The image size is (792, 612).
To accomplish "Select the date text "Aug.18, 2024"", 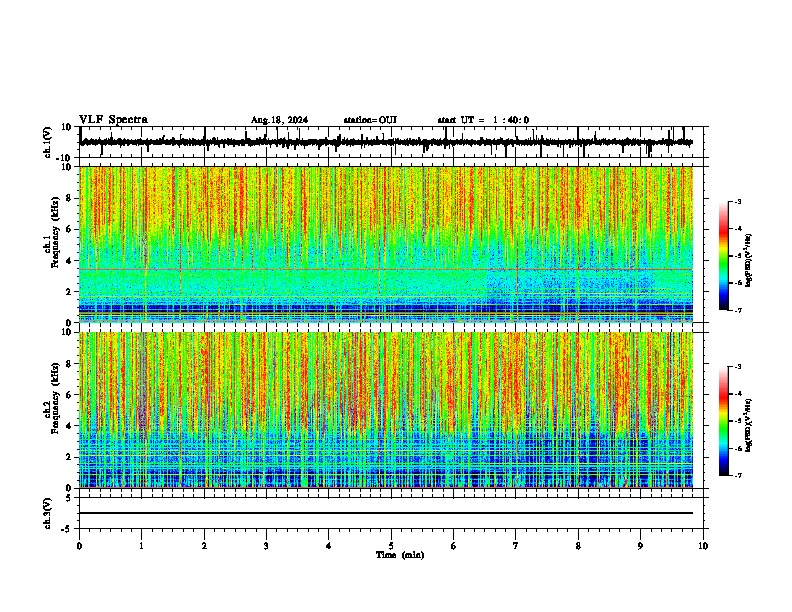I will click(x=279, y=120).
